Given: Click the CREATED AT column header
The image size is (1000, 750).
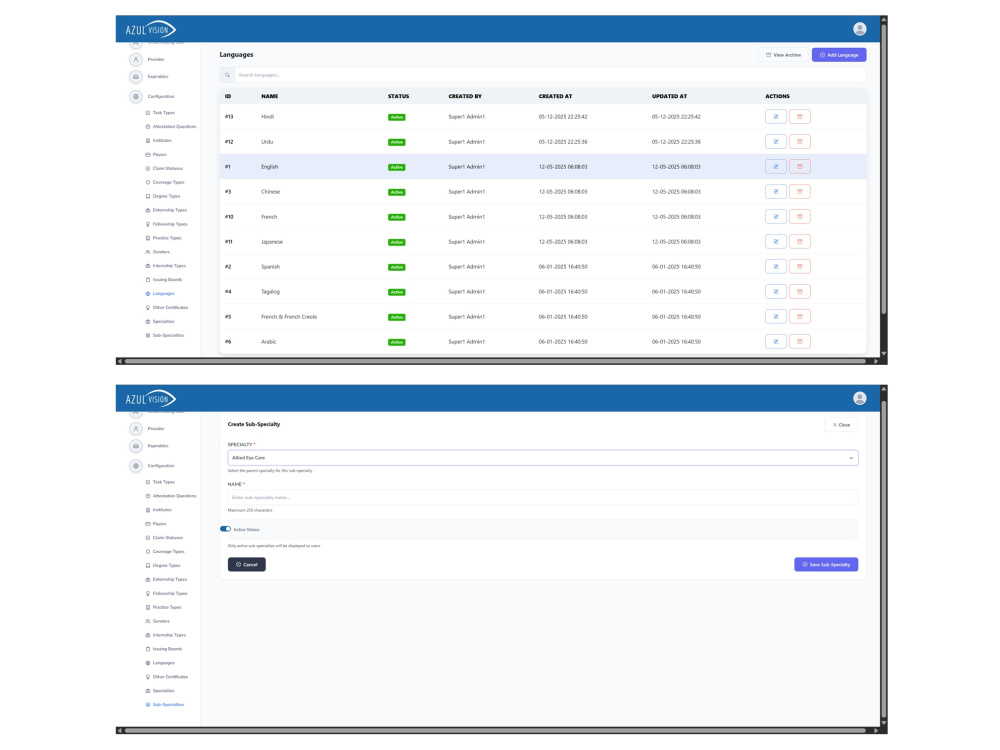Looking at the screenshot, I should (x=555, y=96).
